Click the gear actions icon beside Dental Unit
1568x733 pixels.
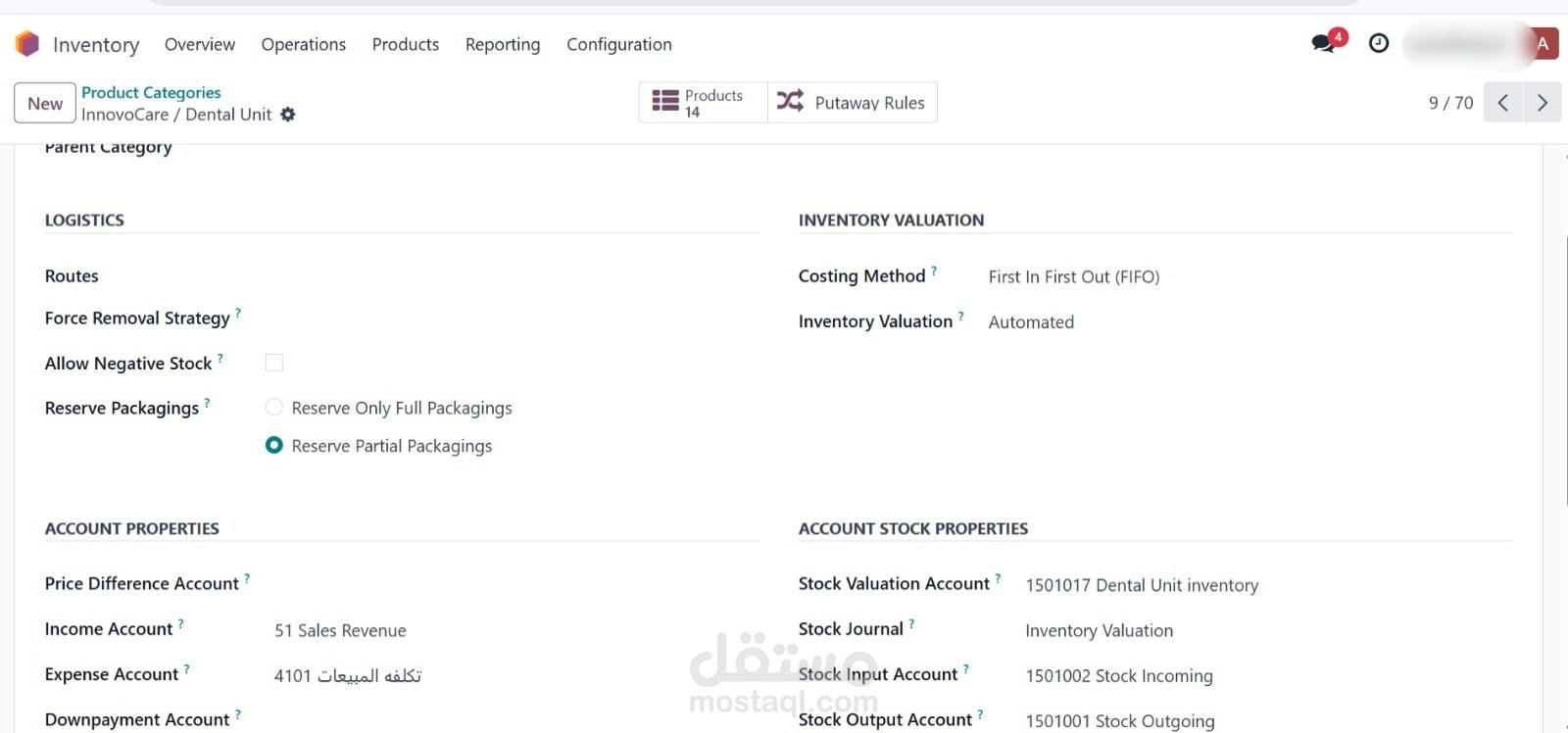point(288,115)
